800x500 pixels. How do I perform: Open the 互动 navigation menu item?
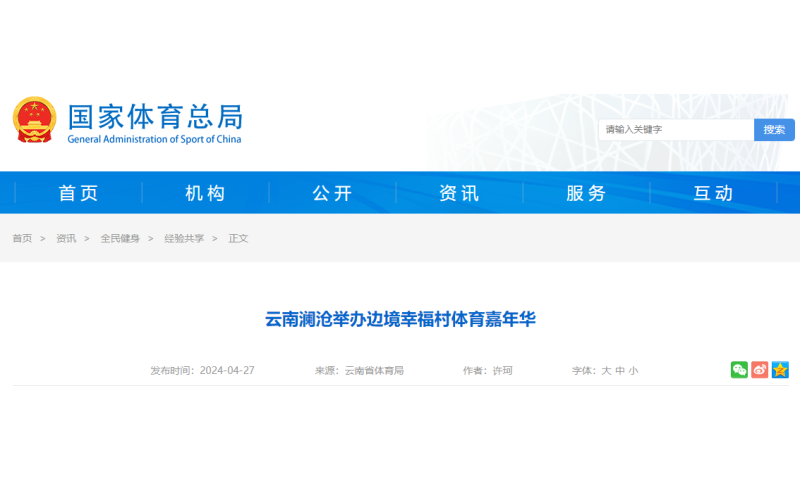point(713,193)
